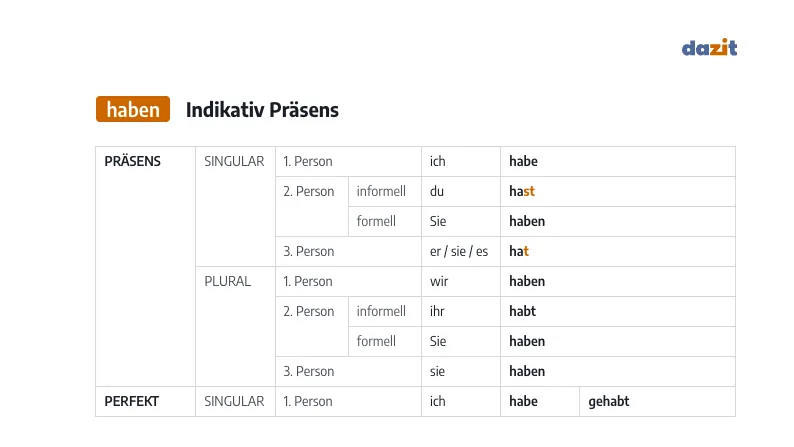This screenshot has height=447, width=794.
Task: Click SINGULAR label in the Perfekt row
Action: coord(234,401)
